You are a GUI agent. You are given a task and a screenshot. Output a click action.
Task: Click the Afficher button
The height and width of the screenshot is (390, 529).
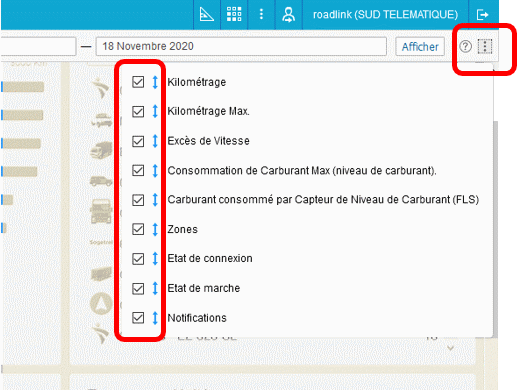(x=420, y=47)
